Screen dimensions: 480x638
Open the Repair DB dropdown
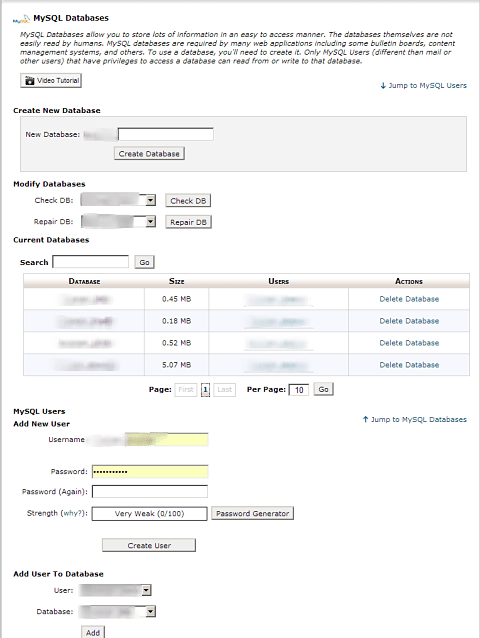118,221
